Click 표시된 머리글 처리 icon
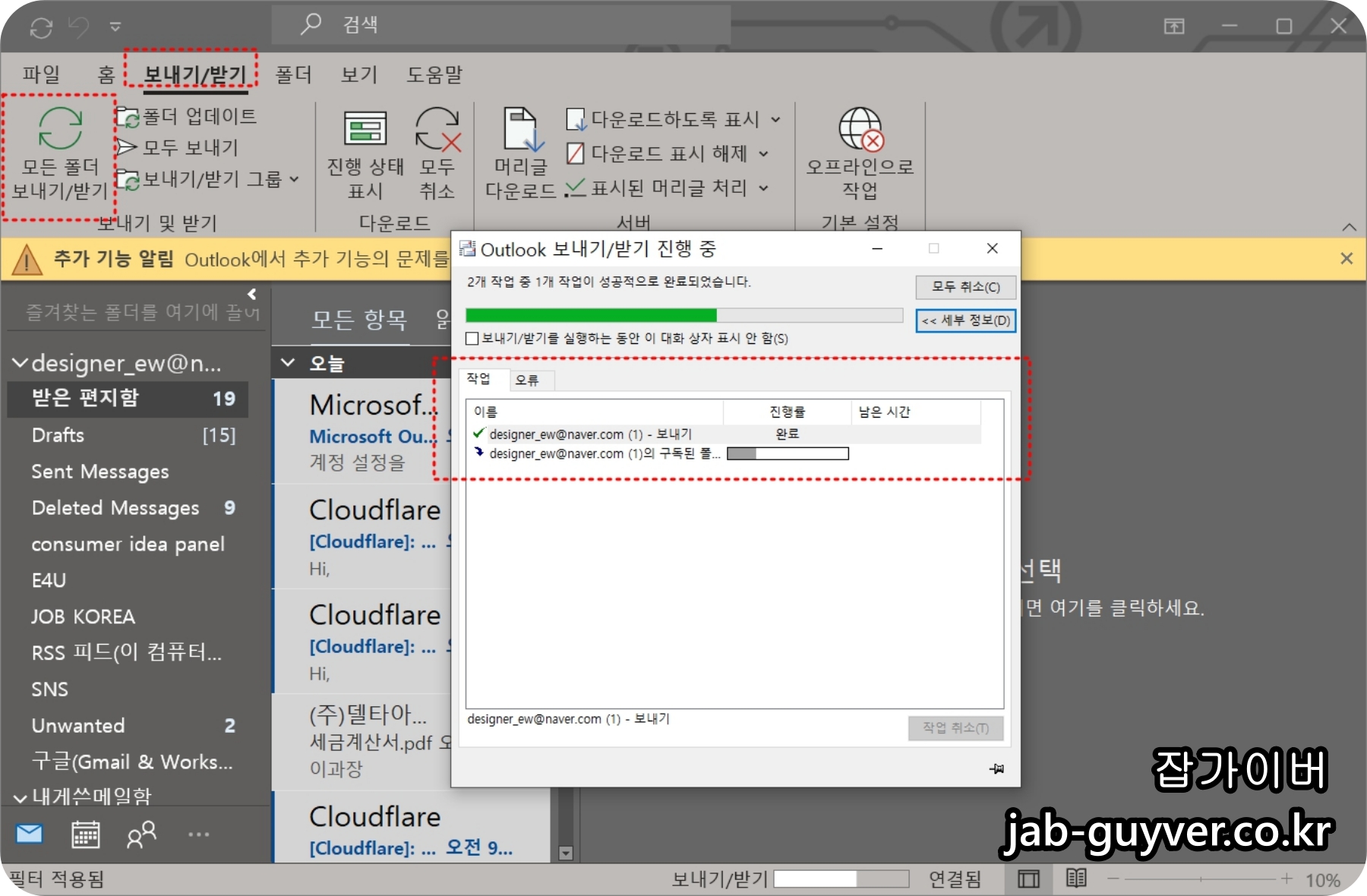The height and width of the screenshot is (896, 1367). coord(575,188)
